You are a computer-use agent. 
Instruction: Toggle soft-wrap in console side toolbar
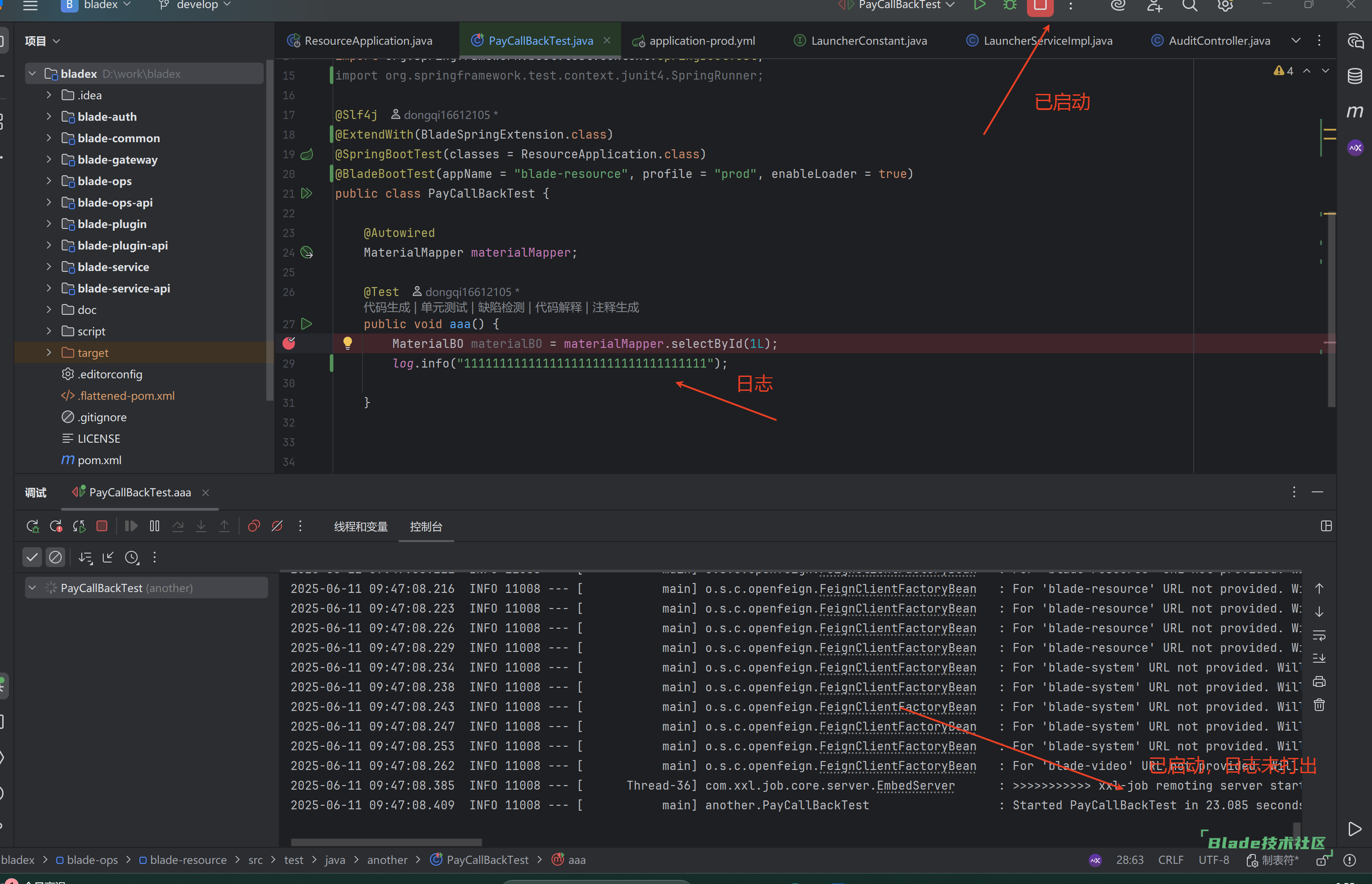pyautogui.click(x=1319, y=635)
